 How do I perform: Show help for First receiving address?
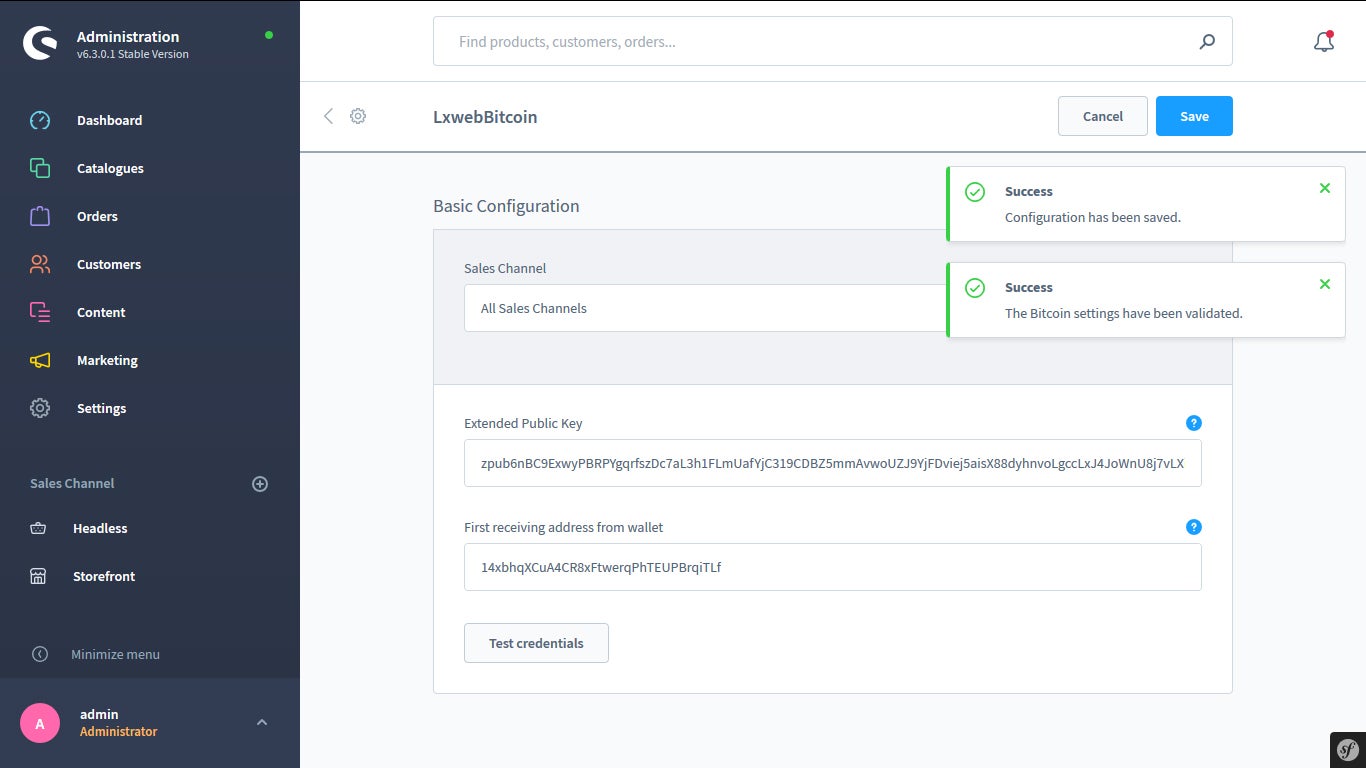(1193, 527)
